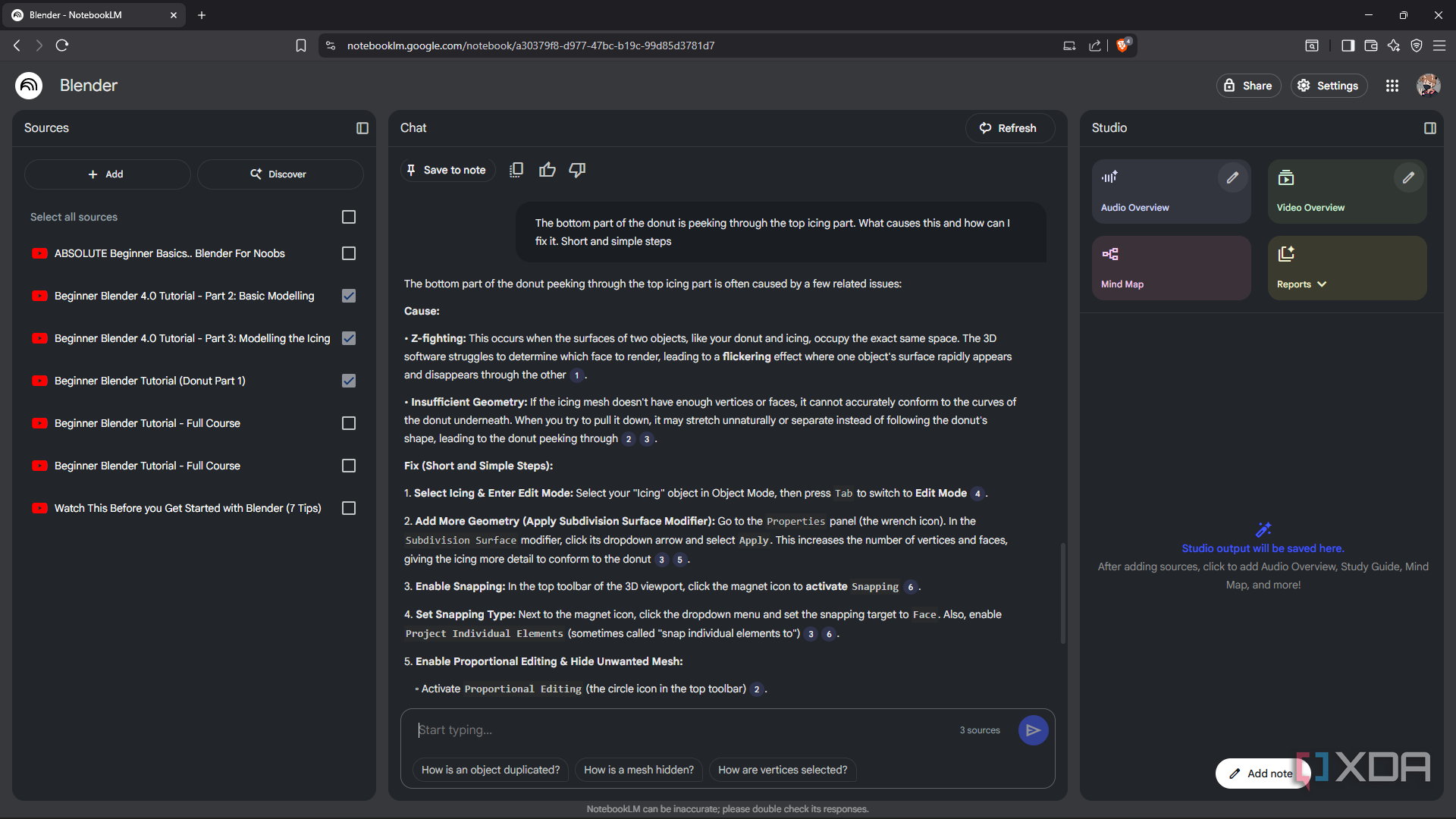Refresh the chat

1009,128
